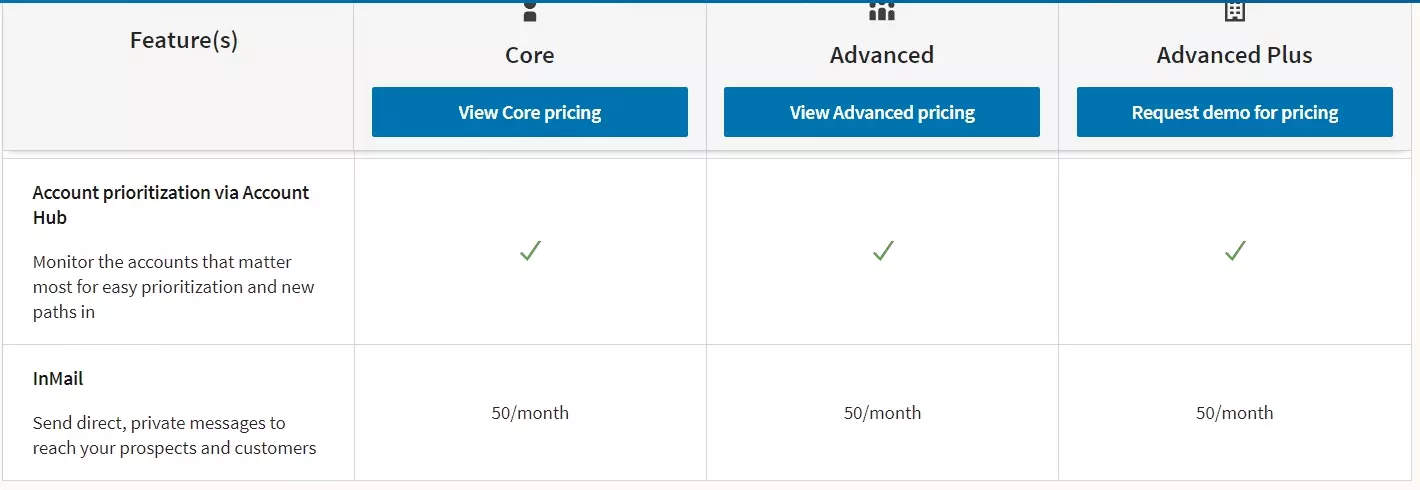Click the Account Hub description text
This screenshot has width=1420, height=490.
point(173,287)
